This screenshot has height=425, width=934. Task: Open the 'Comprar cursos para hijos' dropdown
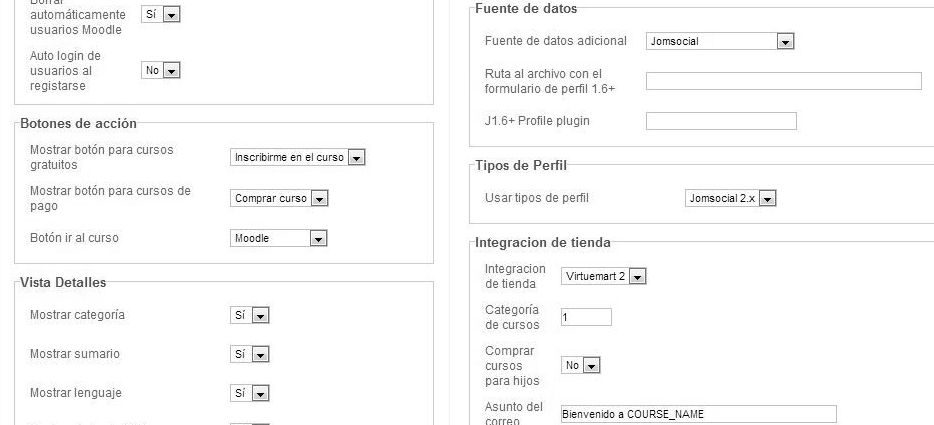point(580,366)
